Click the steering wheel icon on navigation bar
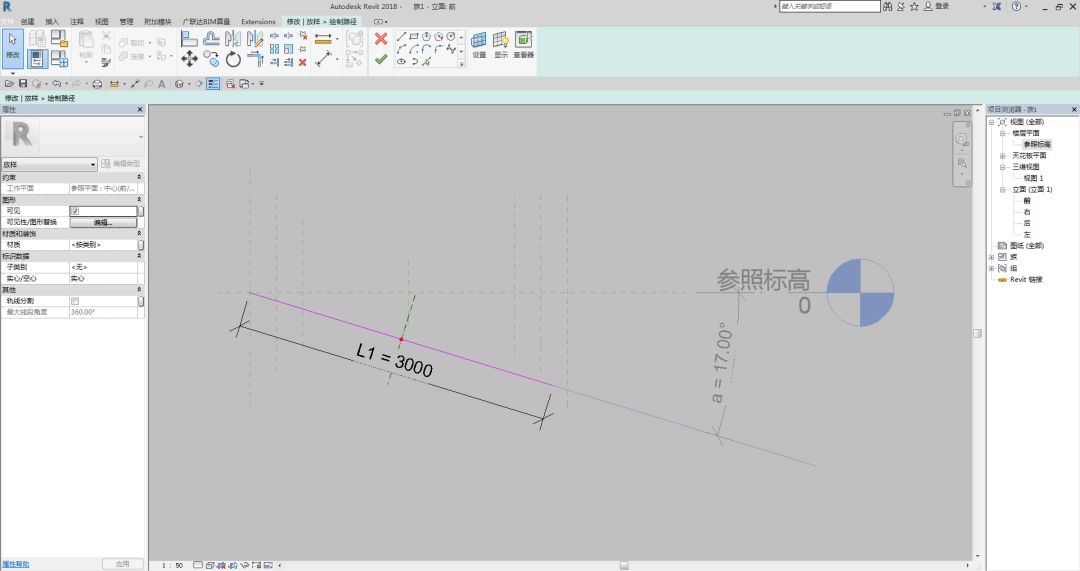 pos(962,140)
